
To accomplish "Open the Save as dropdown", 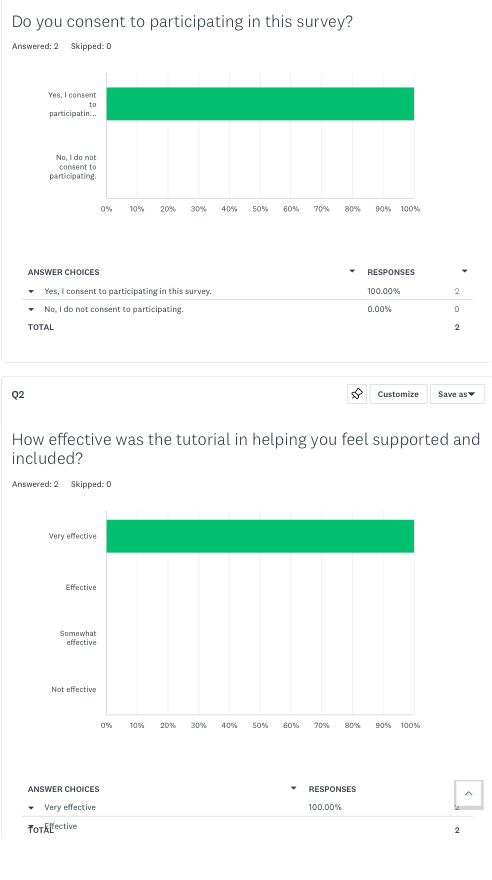I will (457, 394).
